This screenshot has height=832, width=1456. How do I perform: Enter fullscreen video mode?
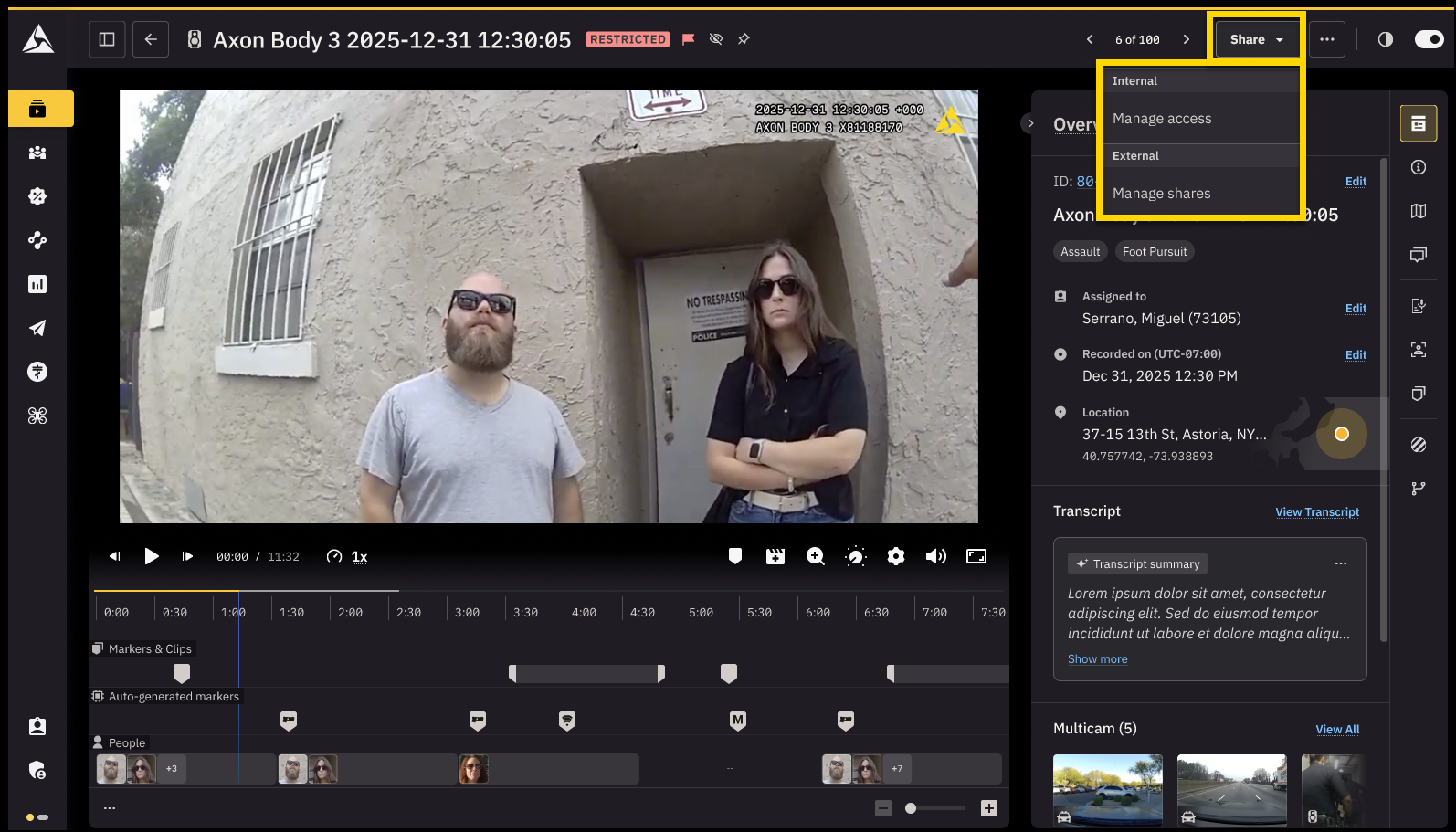(976, 556)
